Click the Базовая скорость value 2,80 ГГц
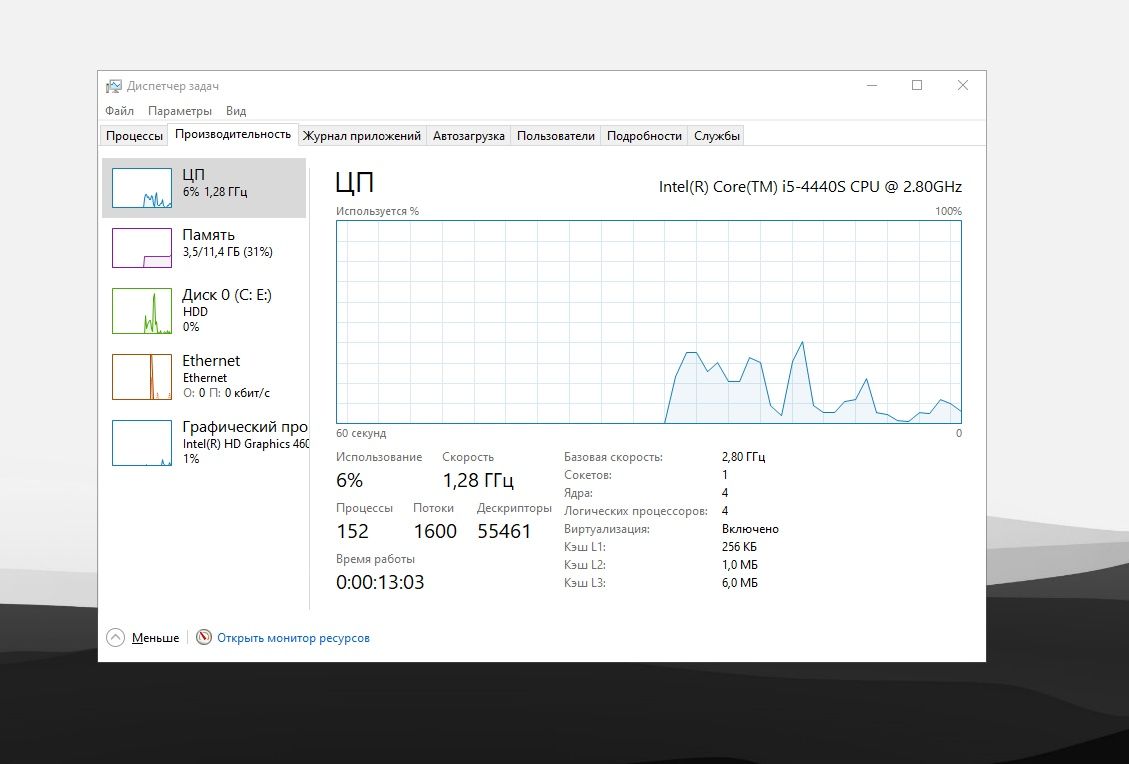The height and width of the screenshot is (764, 1129). pos(743,457)
